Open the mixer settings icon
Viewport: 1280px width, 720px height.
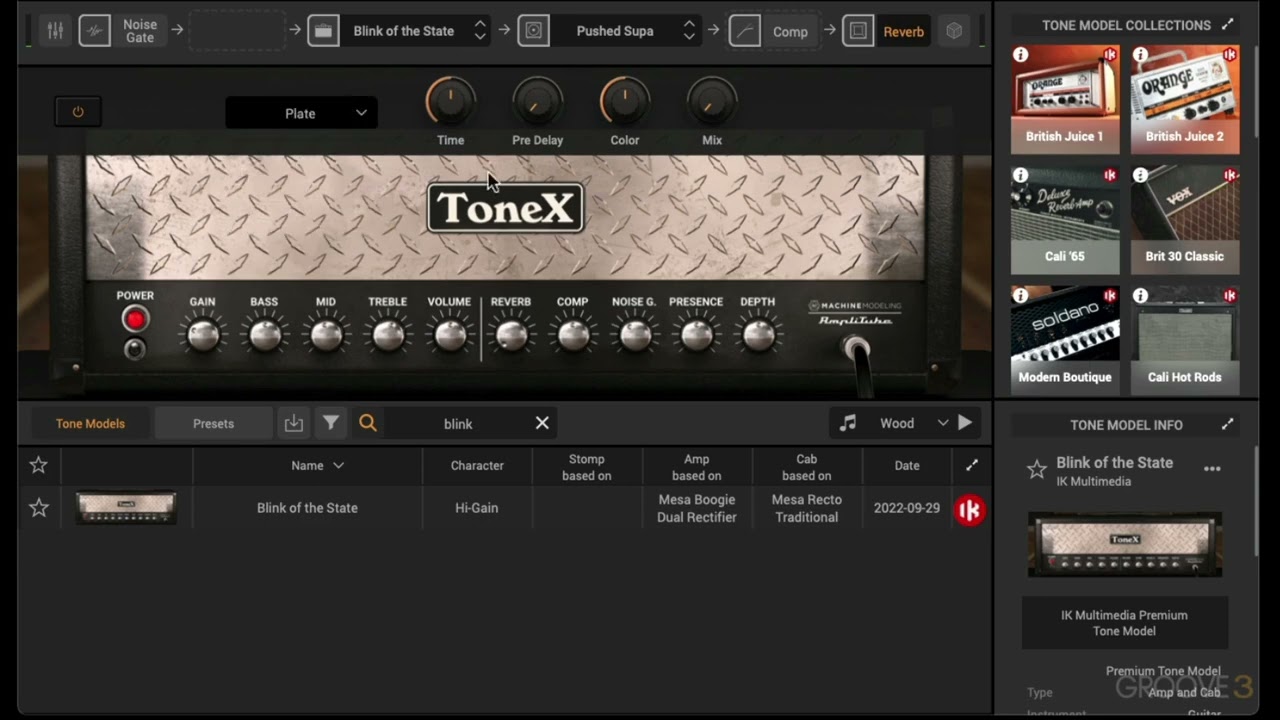55,31
